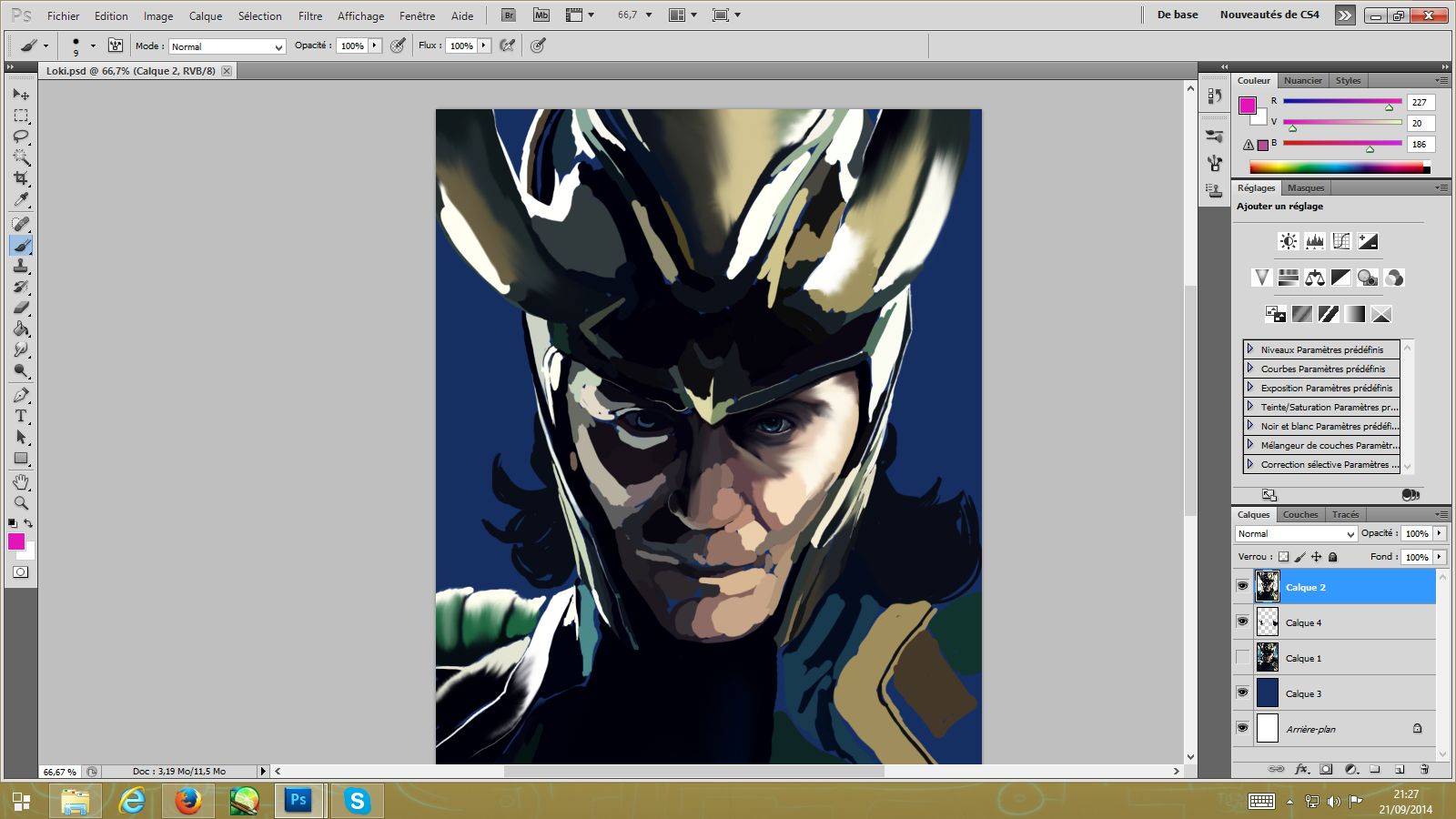
Task: Select the Eyedropper tool
Action: pyautogui.click(x=21, y=199)
